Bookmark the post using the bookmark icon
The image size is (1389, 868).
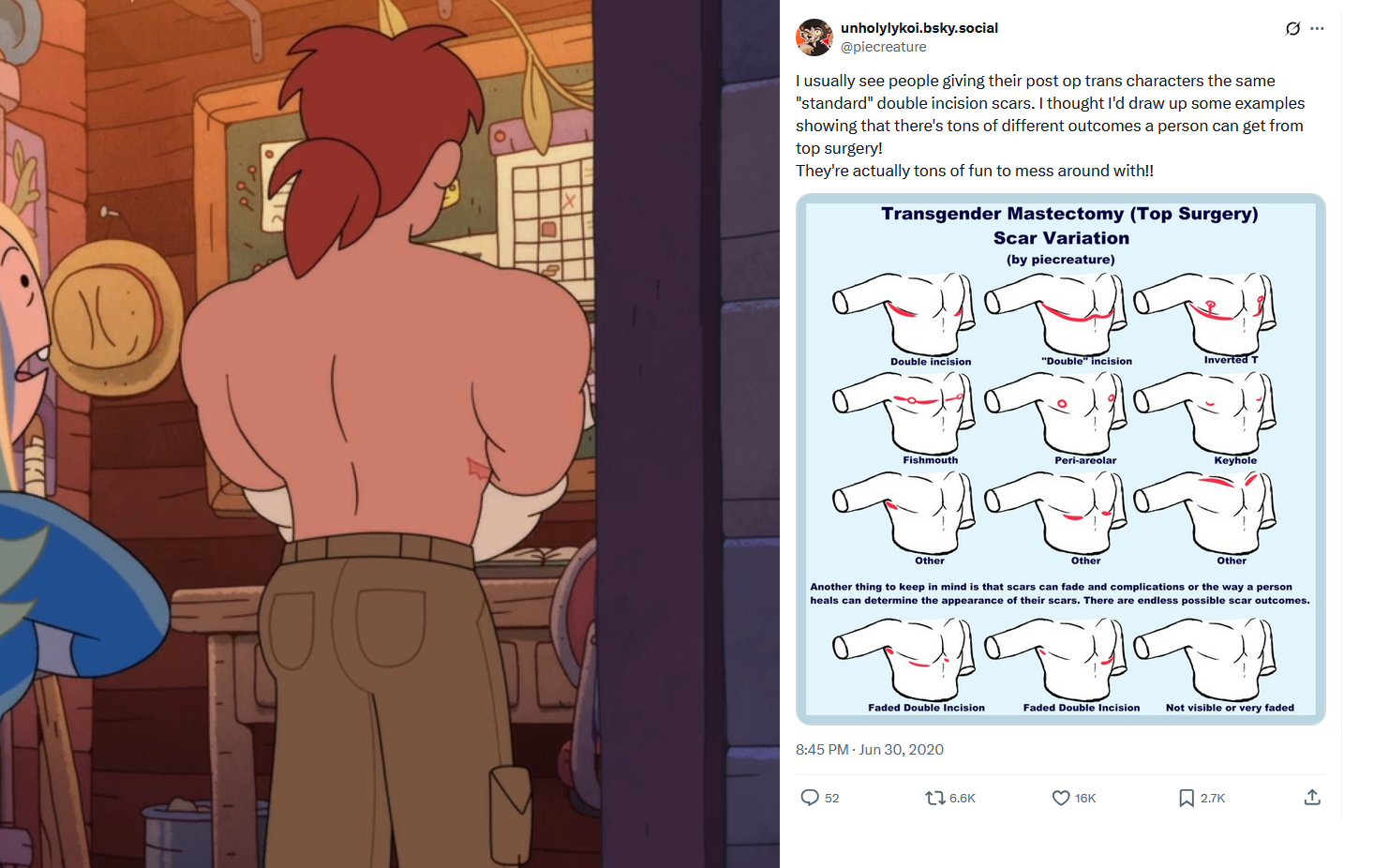(1187, 798)
